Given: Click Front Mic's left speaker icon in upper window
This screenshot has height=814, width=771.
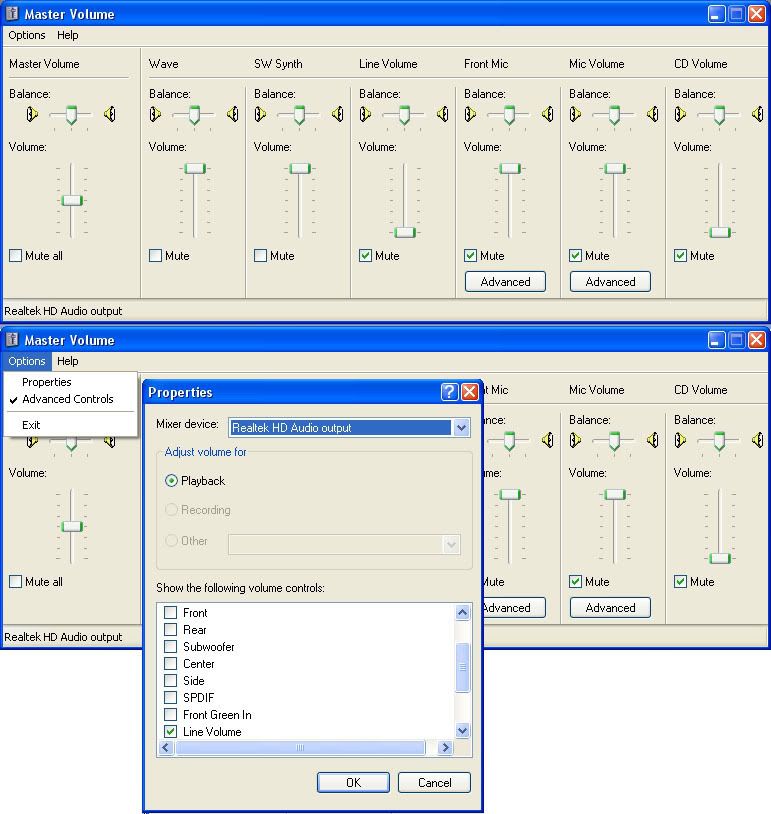Looking at the screenshot, I should pos(470,114).
